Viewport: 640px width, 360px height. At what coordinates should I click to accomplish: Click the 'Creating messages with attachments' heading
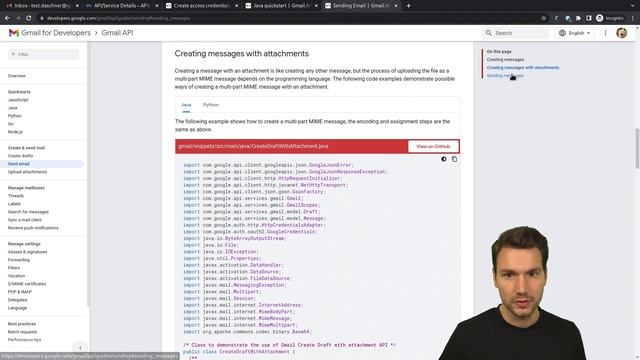click(x=242, y=54)
